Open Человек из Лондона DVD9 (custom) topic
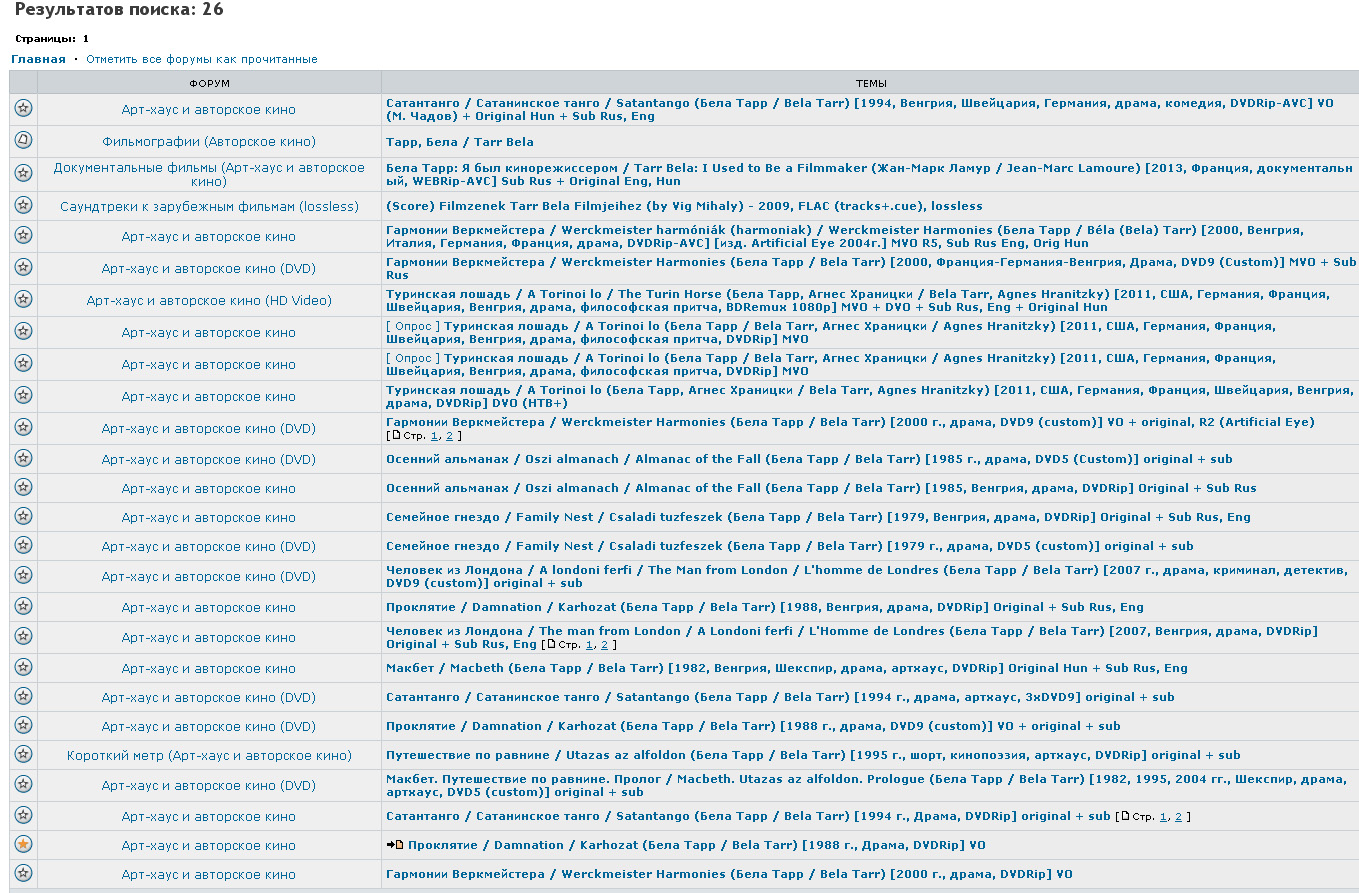1359x893 pixels. (x=867, y=576)
